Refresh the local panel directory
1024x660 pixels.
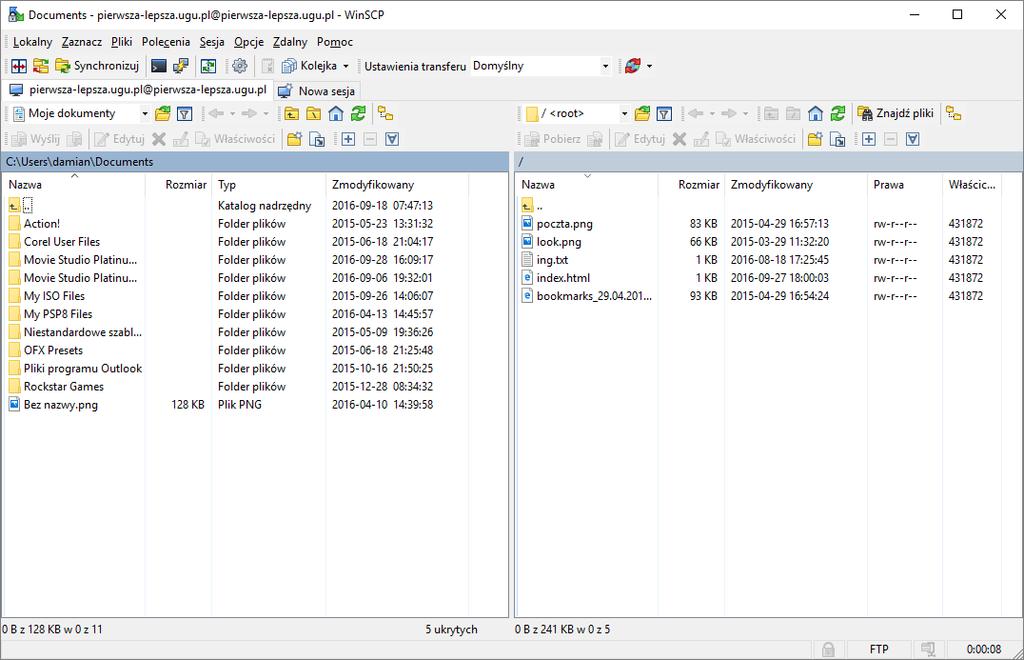(358, 114)
